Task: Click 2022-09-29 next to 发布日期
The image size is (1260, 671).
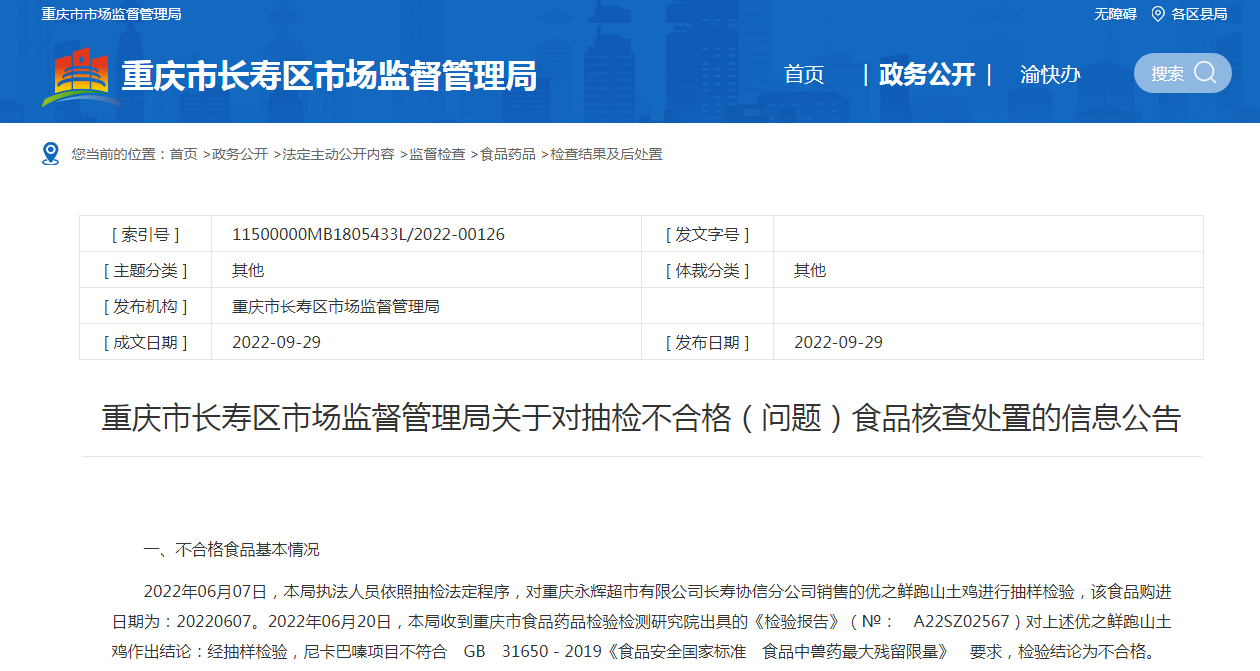Action: (x=838, y=342)
